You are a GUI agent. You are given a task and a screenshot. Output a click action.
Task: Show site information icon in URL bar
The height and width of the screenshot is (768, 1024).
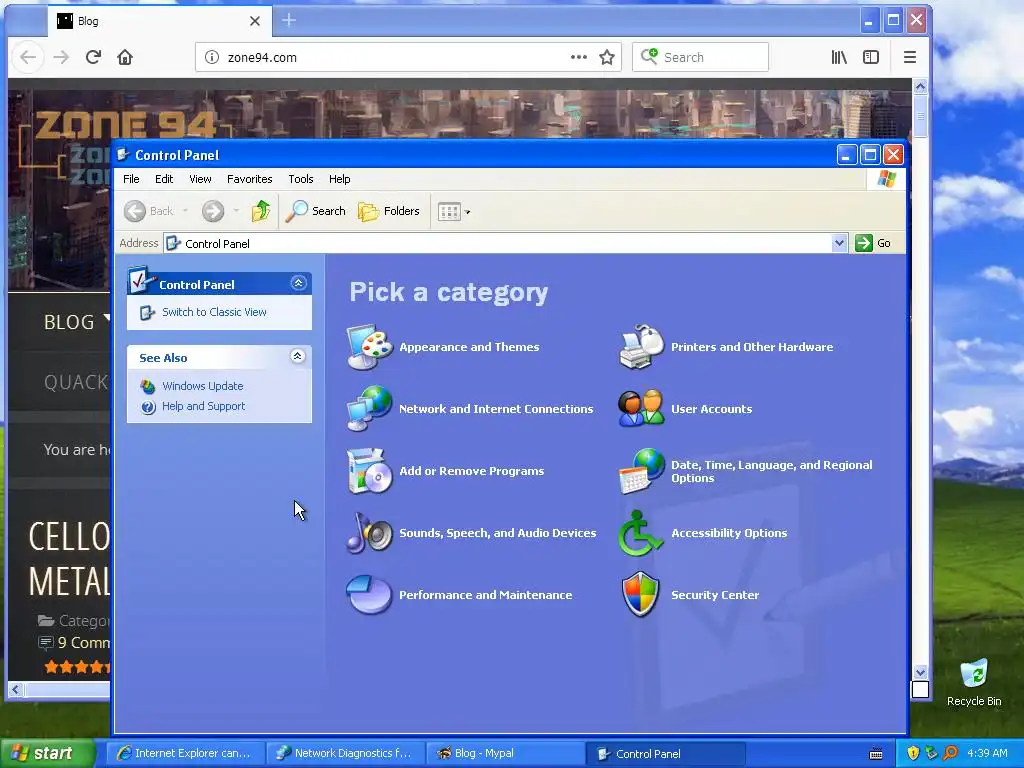tap(212, 57)
